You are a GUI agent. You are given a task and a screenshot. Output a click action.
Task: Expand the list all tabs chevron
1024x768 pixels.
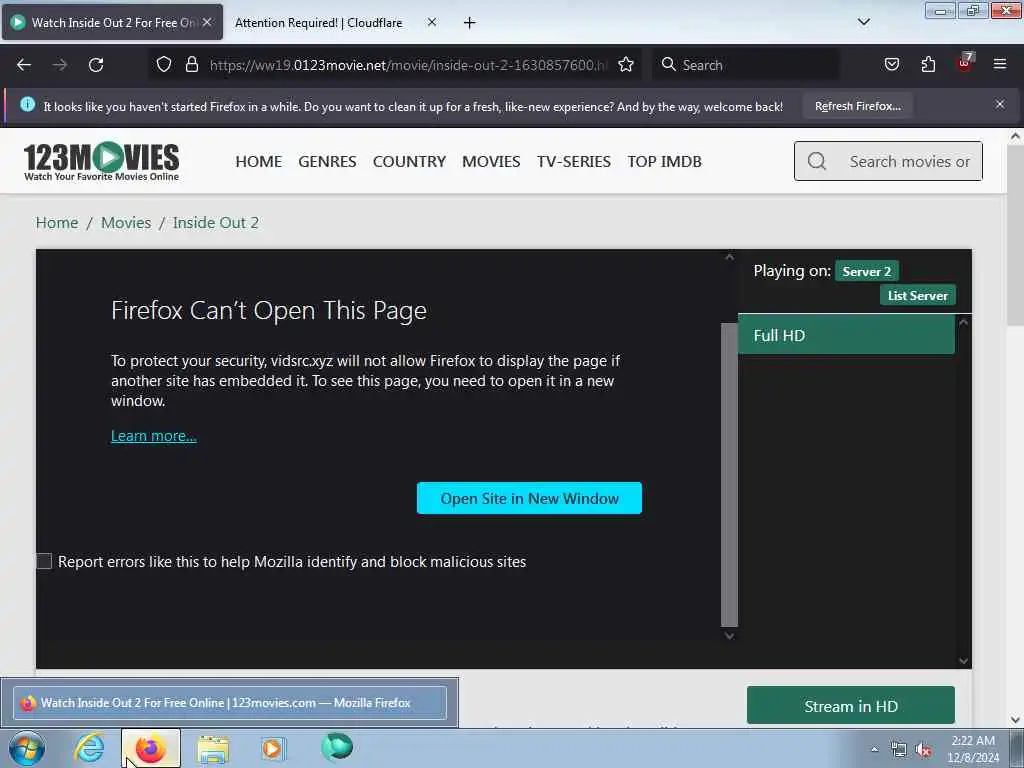click(x=863, y=22)
